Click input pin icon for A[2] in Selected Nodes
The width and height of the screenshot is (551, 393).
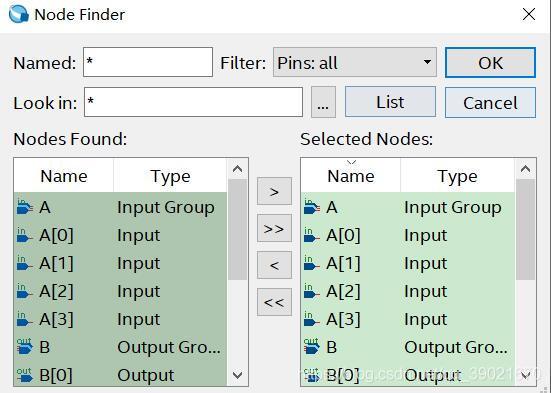coord(311,291)
